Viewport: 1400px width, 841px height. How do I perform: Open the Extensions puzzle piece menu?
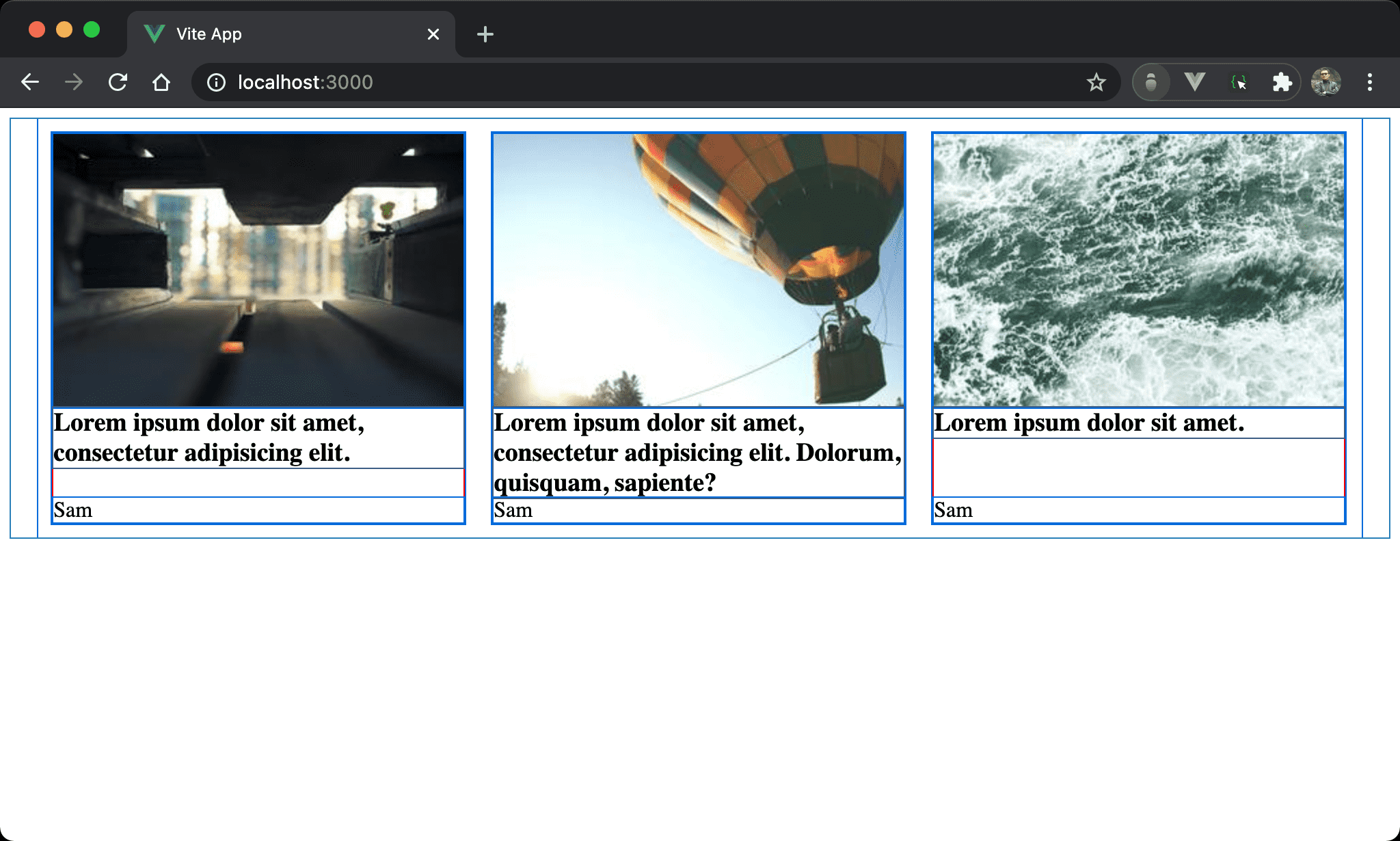click(1282, 83)
